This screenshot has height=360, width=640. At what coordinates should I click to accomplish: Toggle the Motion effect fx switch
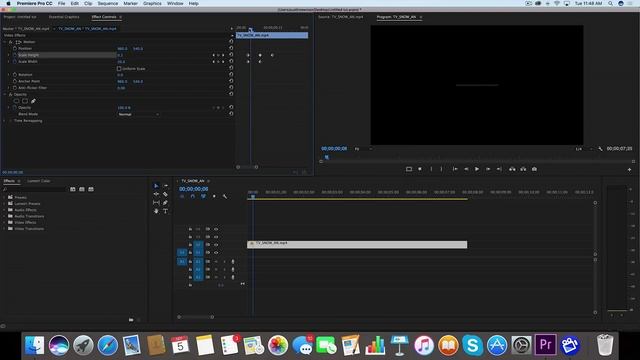click(x=11, y=42)
